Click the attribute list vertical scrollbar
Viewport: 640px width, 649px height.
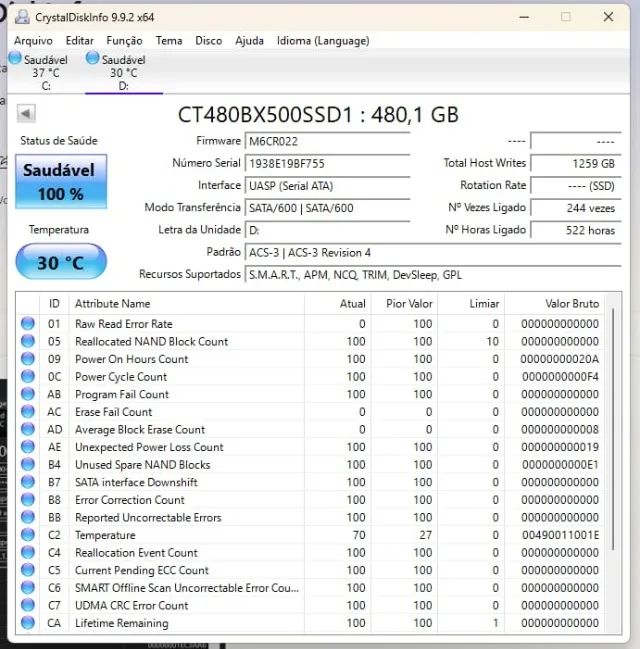[613, 429]
